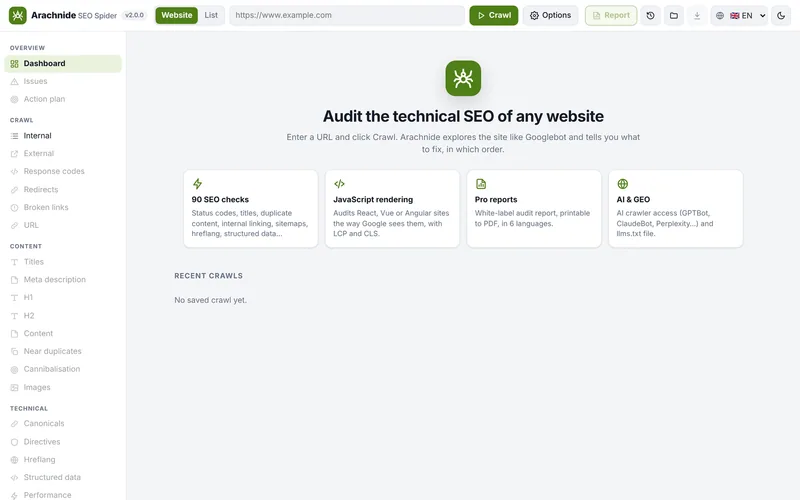The image size is (800, 500).
Task: Toggle dark mode moon icon
Action: [x=781, y=15]
